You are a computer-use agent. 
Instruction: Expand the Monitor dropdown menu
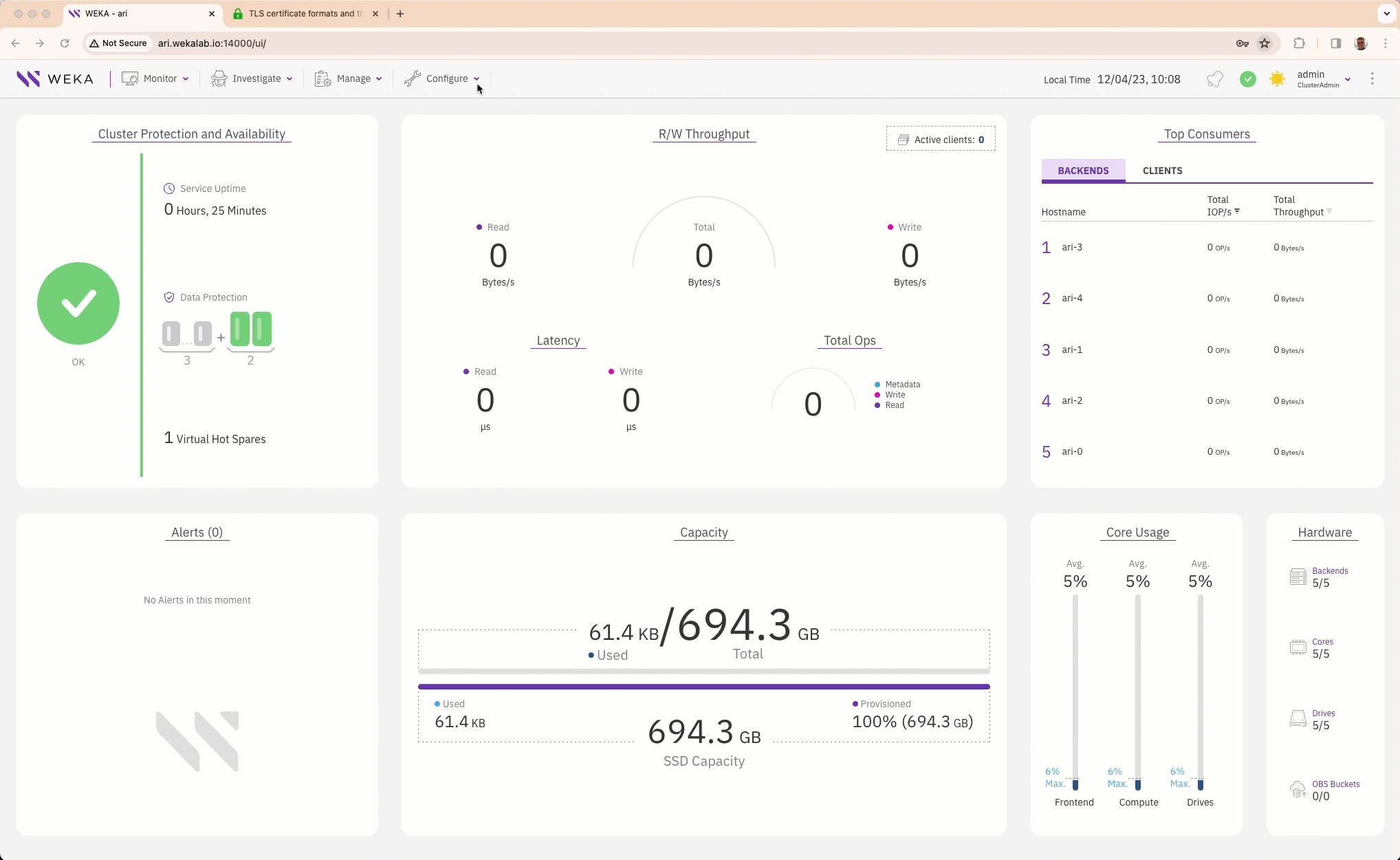coord(155,79)
